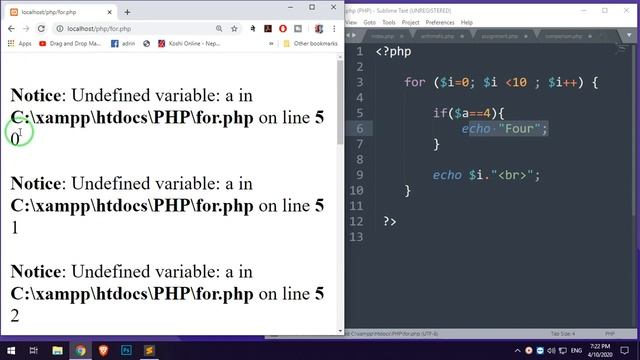Switch to the fourth Sublime file tab
The image size is (640, 360).
point(567,36)
